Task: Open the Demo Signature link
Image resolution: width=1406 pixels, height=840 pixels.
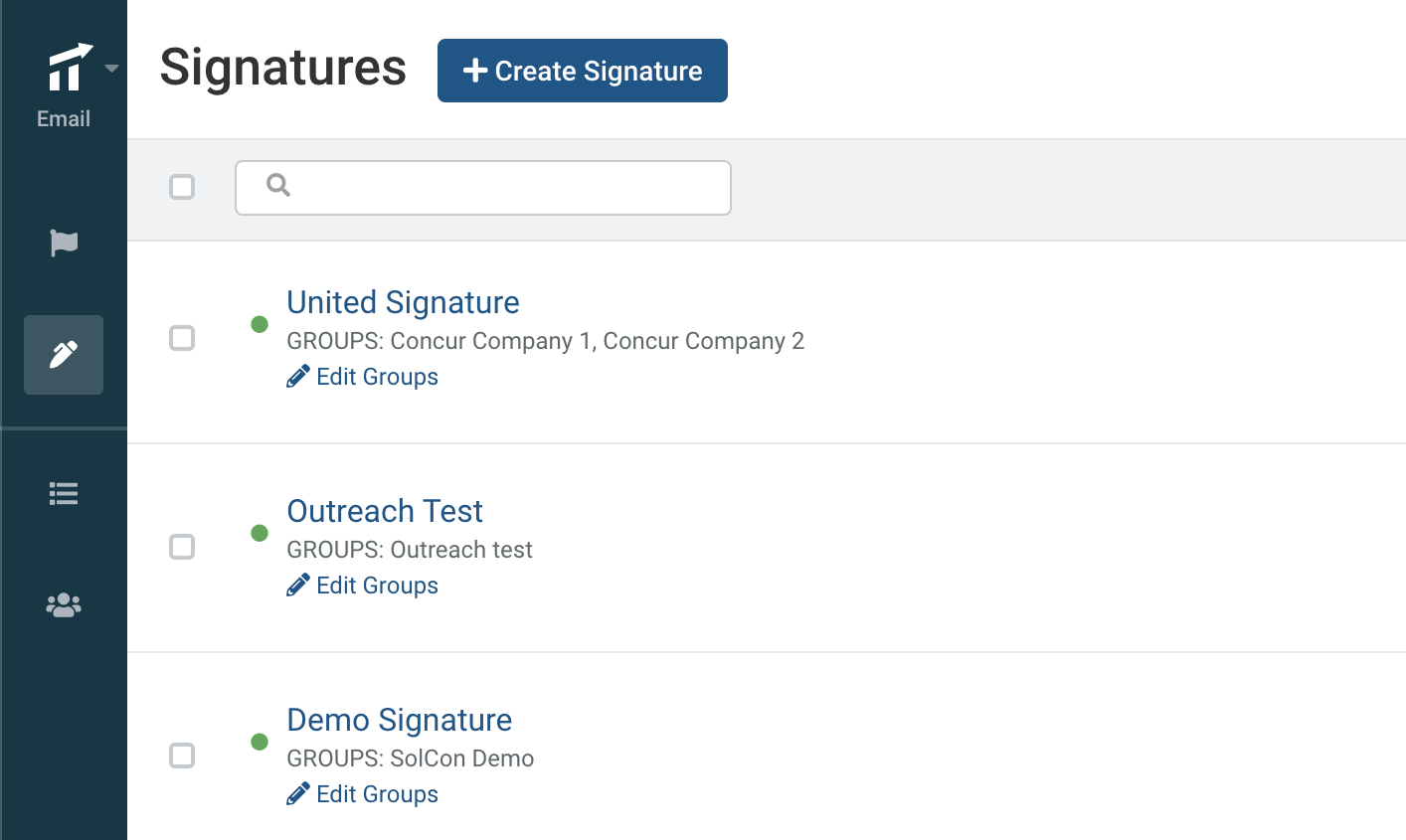Action: (x=400, y=720)
